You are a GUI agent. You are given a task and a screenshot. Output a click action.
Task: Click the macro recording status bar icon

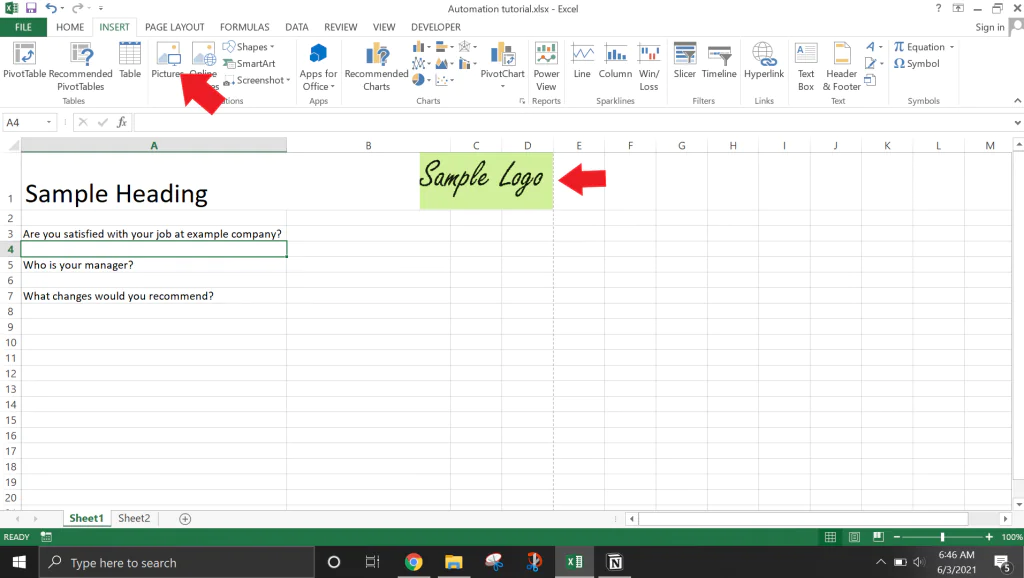[x=46, y=537]
